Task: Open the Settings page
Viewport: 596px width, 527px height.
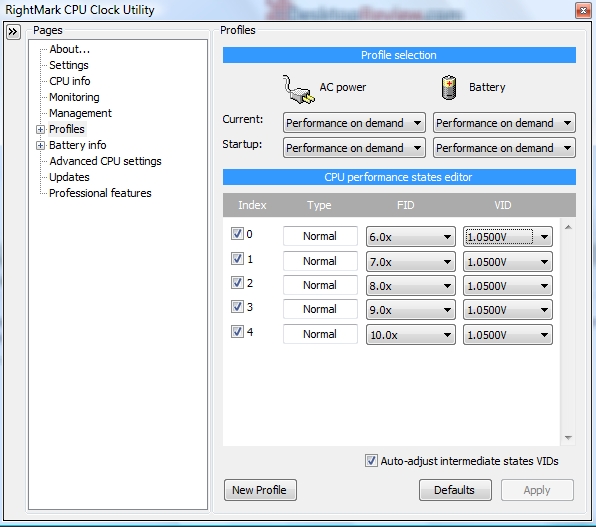Action: tap(69, 65)
